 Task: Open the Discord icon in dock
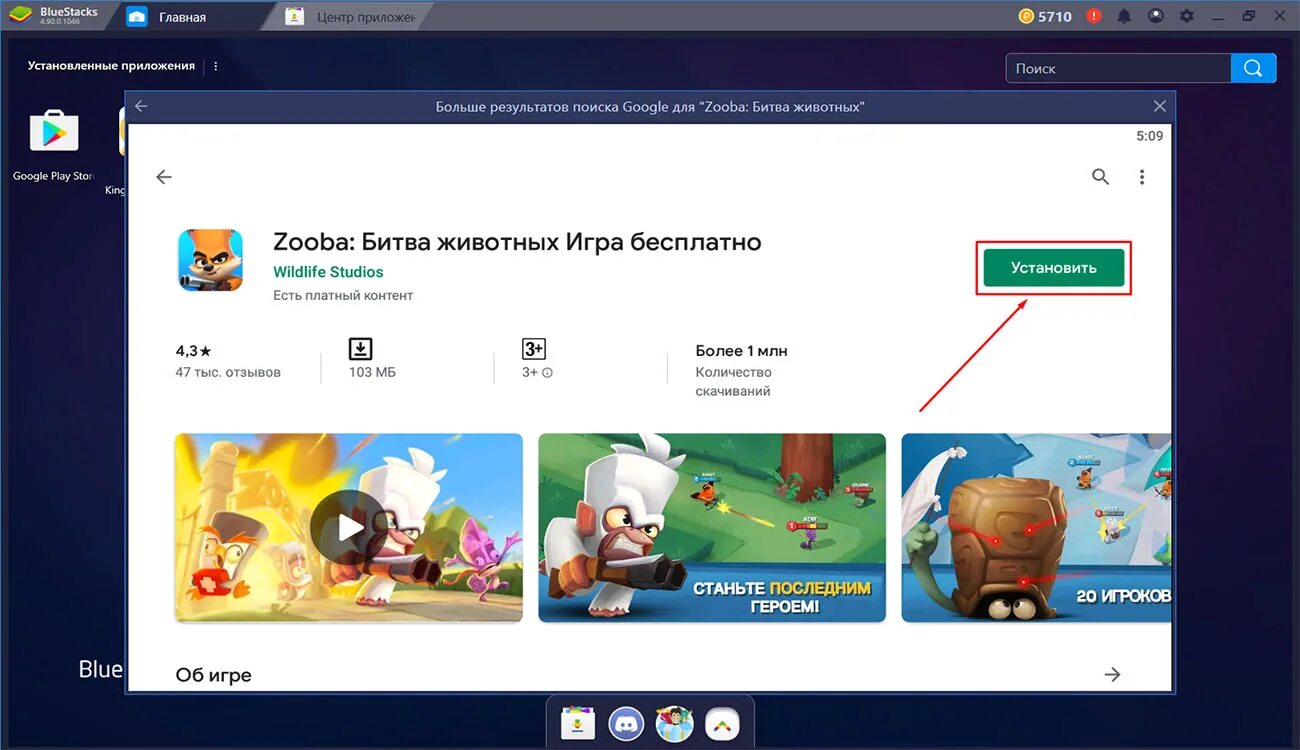626,722
